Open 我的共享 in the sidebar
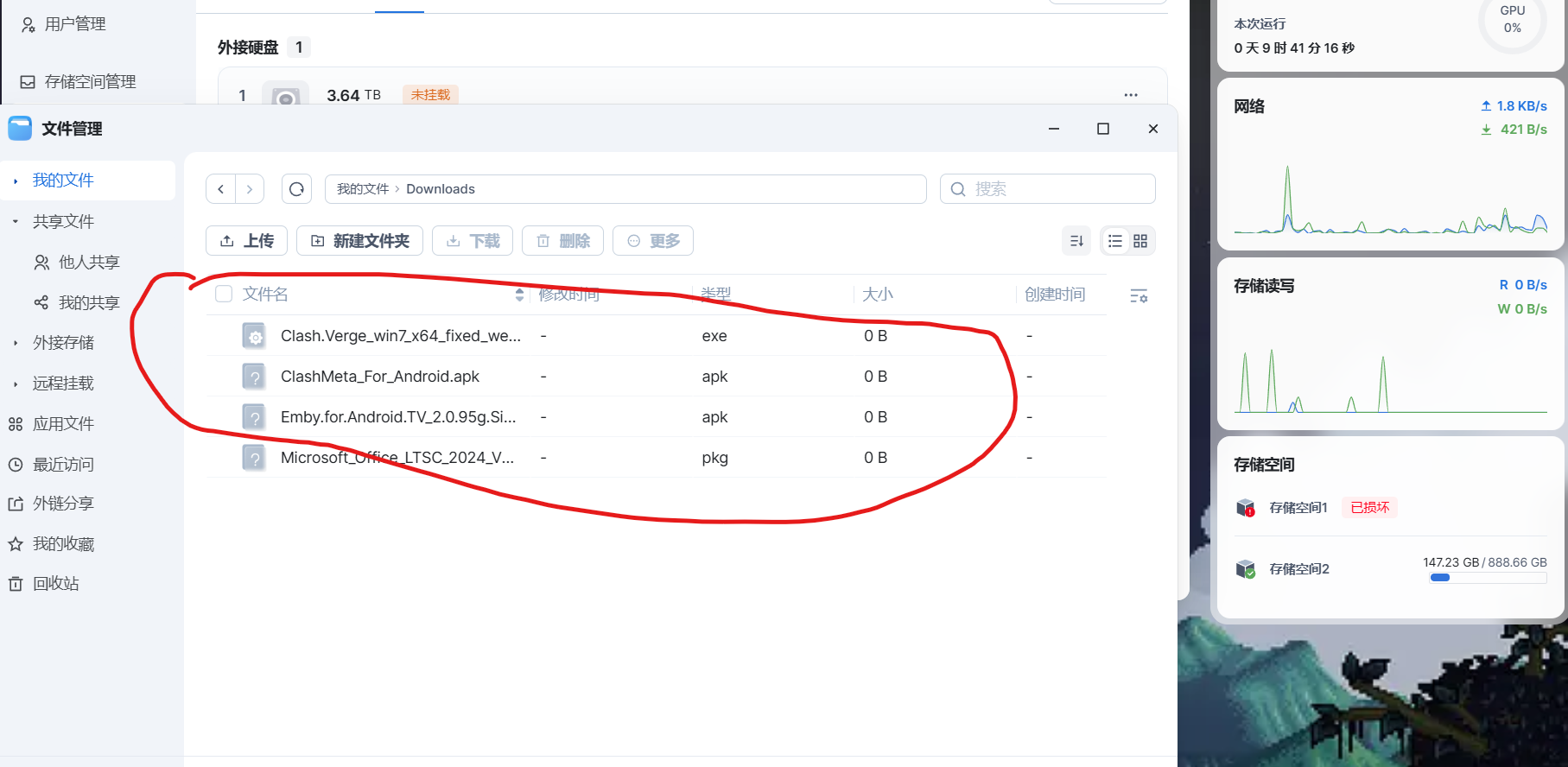Image resolution: width=1568 pixels, height=767 pixels. point(77,303)
